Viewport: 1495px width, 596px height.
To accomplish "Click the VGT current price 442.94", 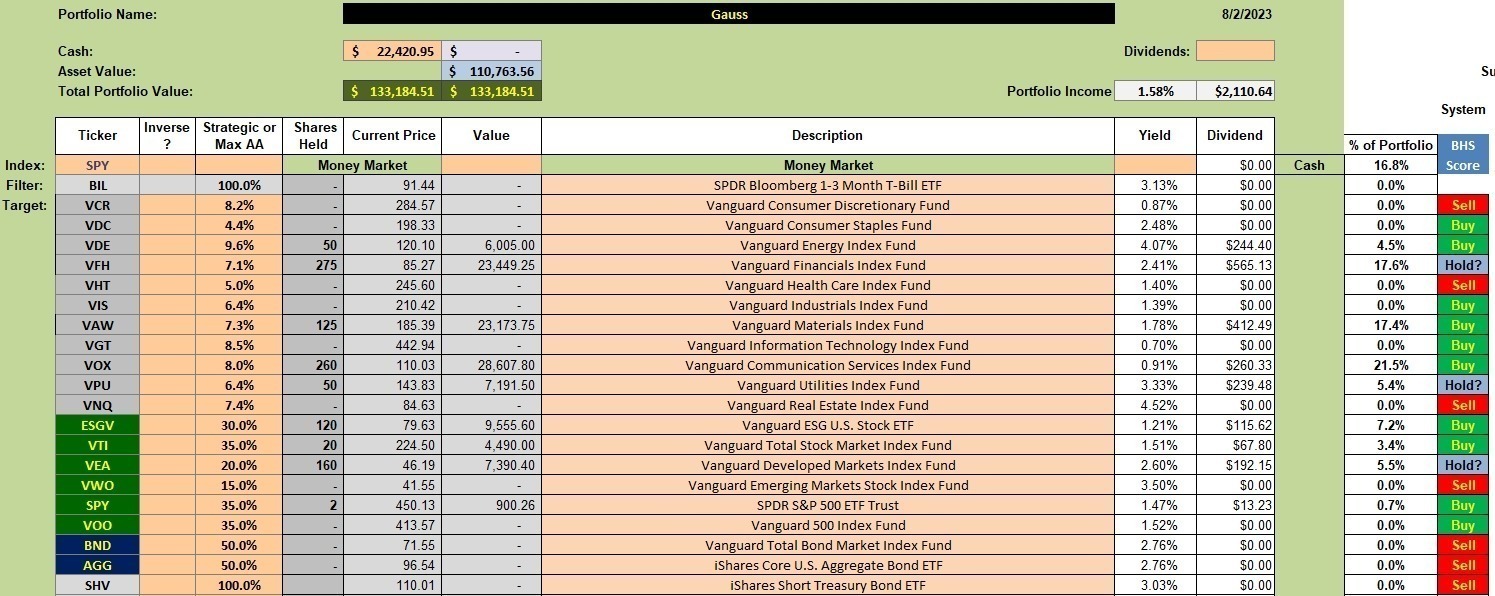I will tap(392, 345).
